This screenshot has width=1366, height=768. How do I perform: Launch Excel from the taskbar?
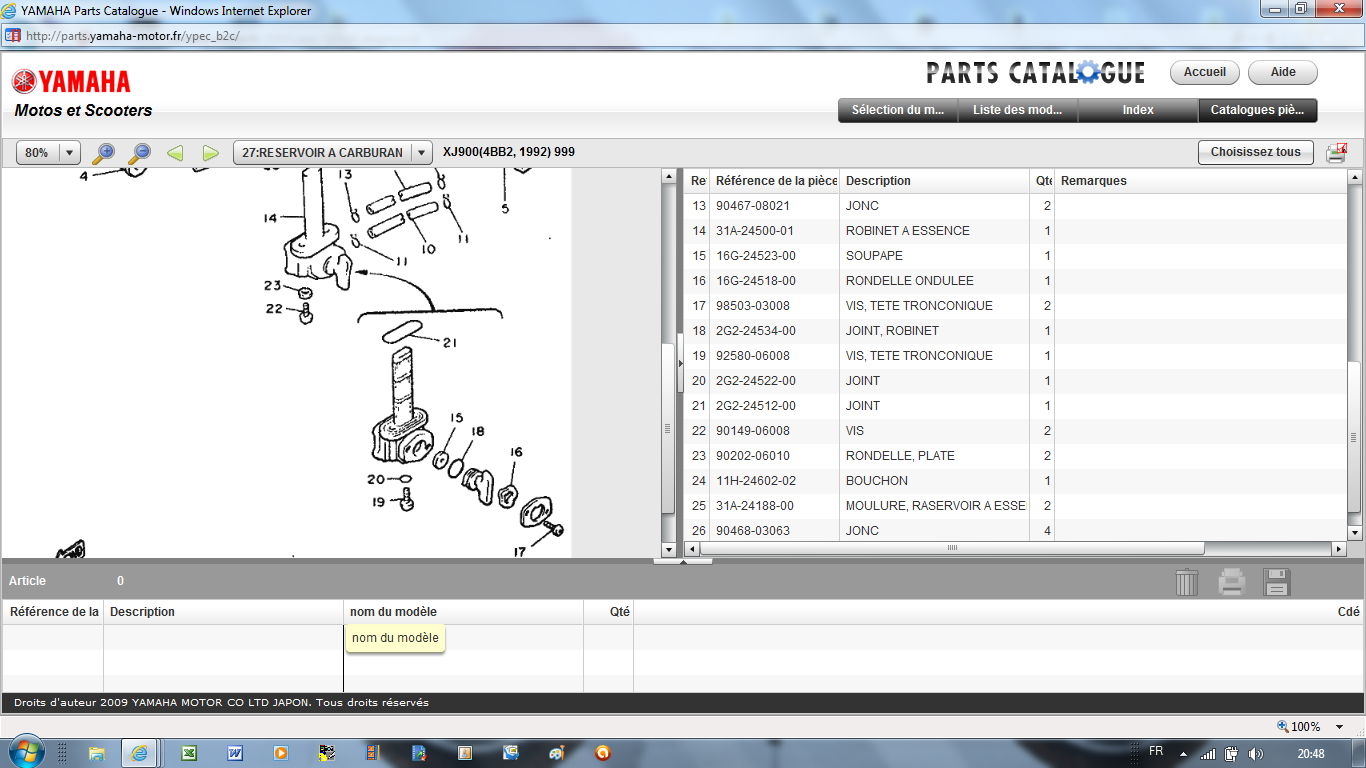[x=188, y=753]
